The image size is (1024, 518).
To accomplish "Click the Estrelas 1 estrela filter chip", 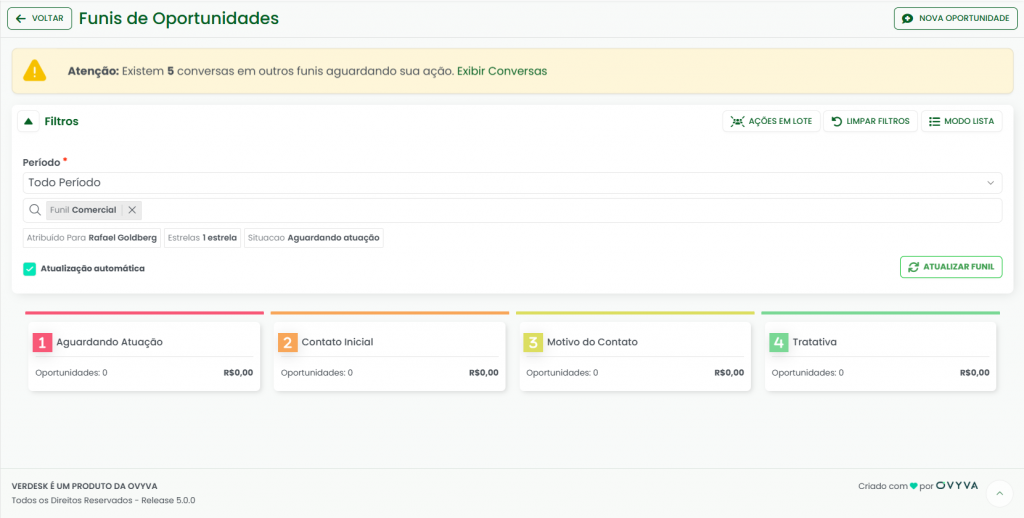I will (x=202, y=238).
